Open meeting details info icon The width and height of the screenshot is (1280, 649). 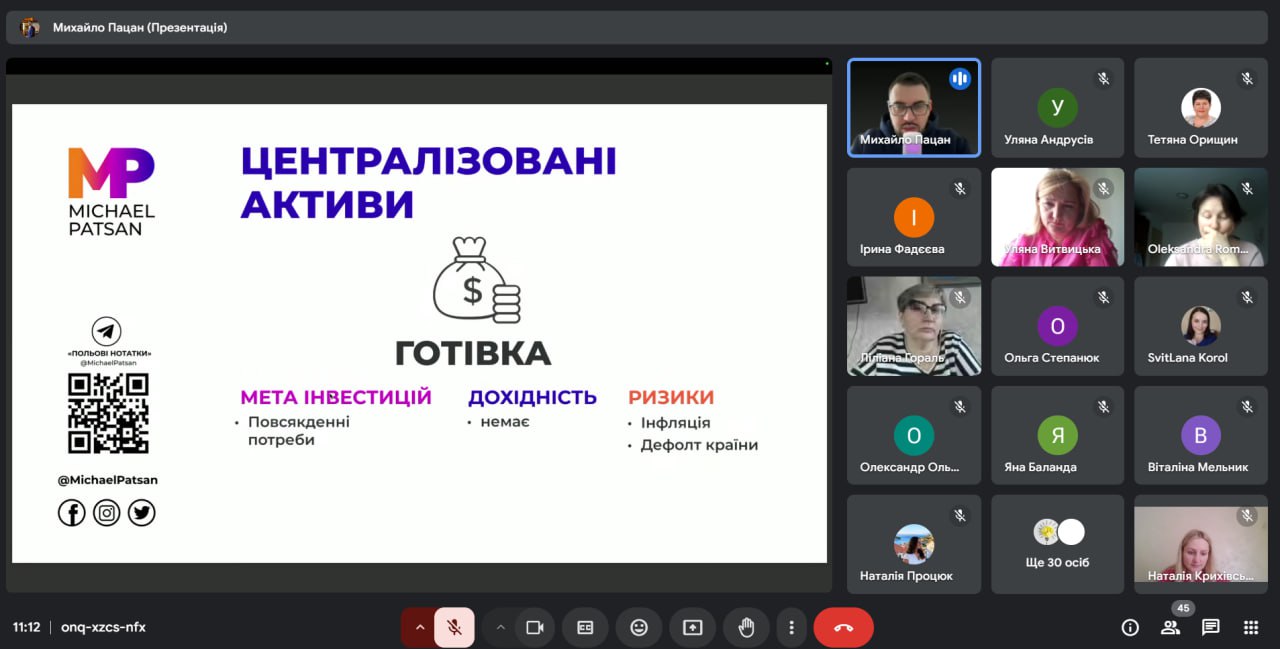pyautogui.click(x=1130, y=627)
